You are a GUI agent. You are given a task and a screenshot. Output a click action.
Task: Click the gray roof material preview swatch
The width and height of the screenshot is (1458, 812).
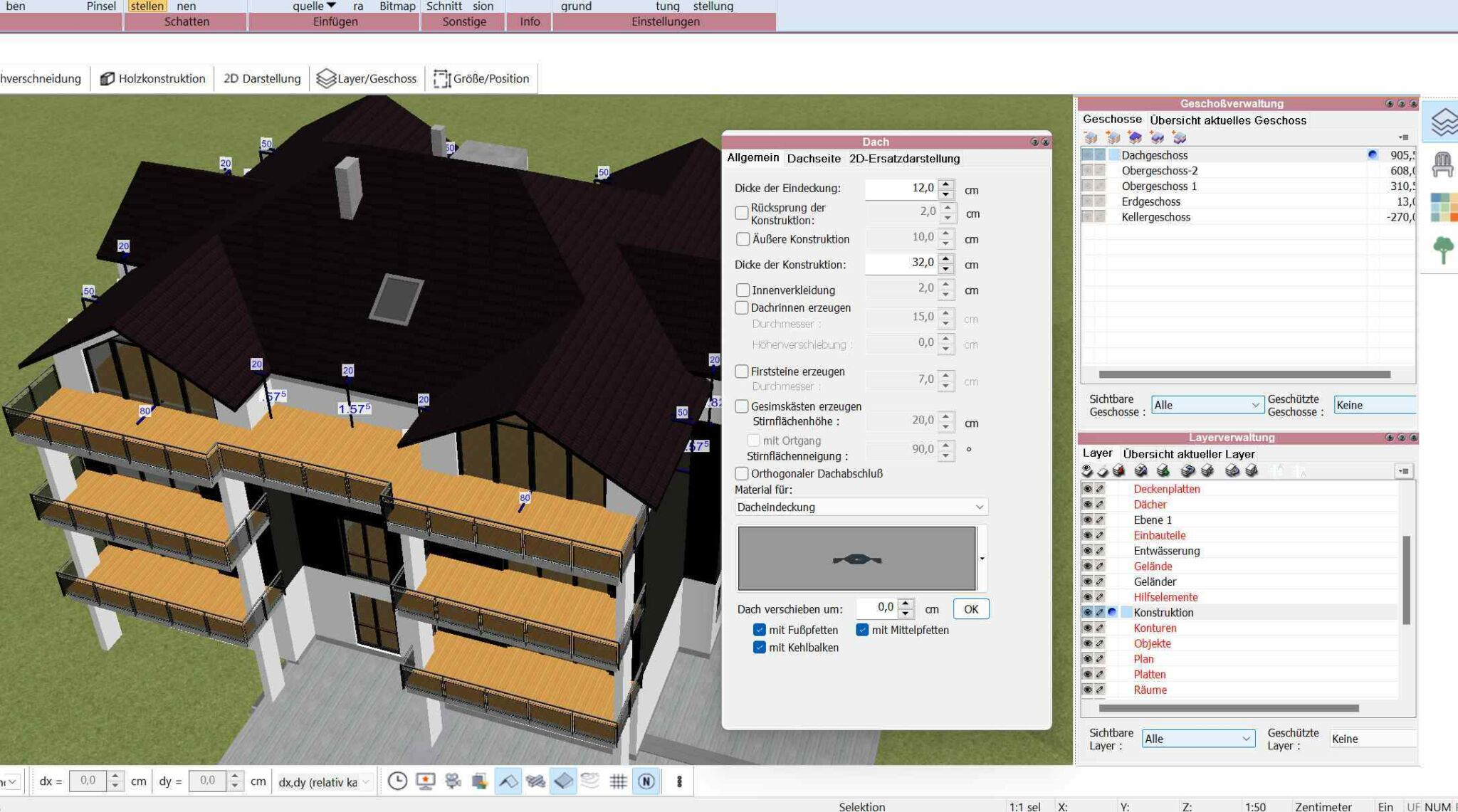[x=856, y=559]
